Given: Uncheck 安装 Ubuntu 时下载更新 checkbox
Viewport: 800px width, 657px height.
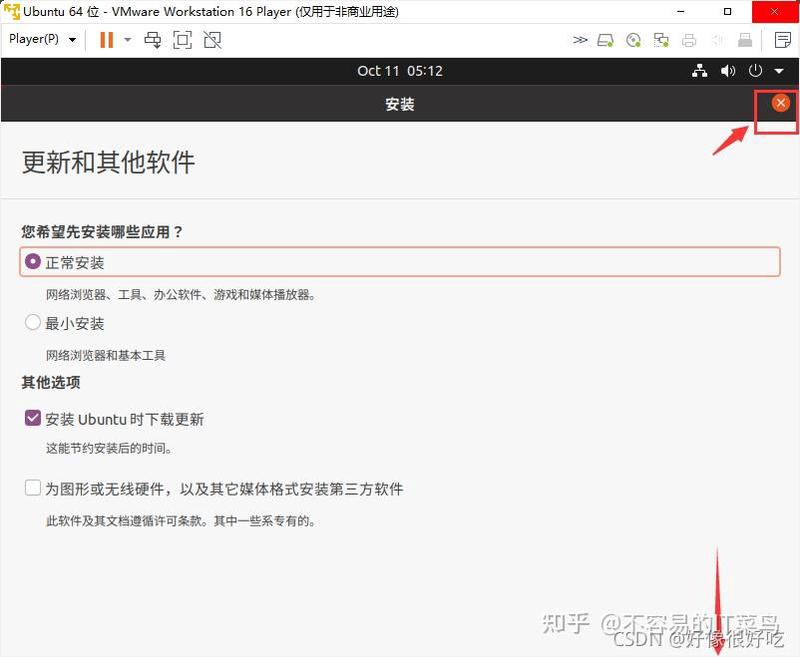Looking at the screenshot, I should 33,418.
